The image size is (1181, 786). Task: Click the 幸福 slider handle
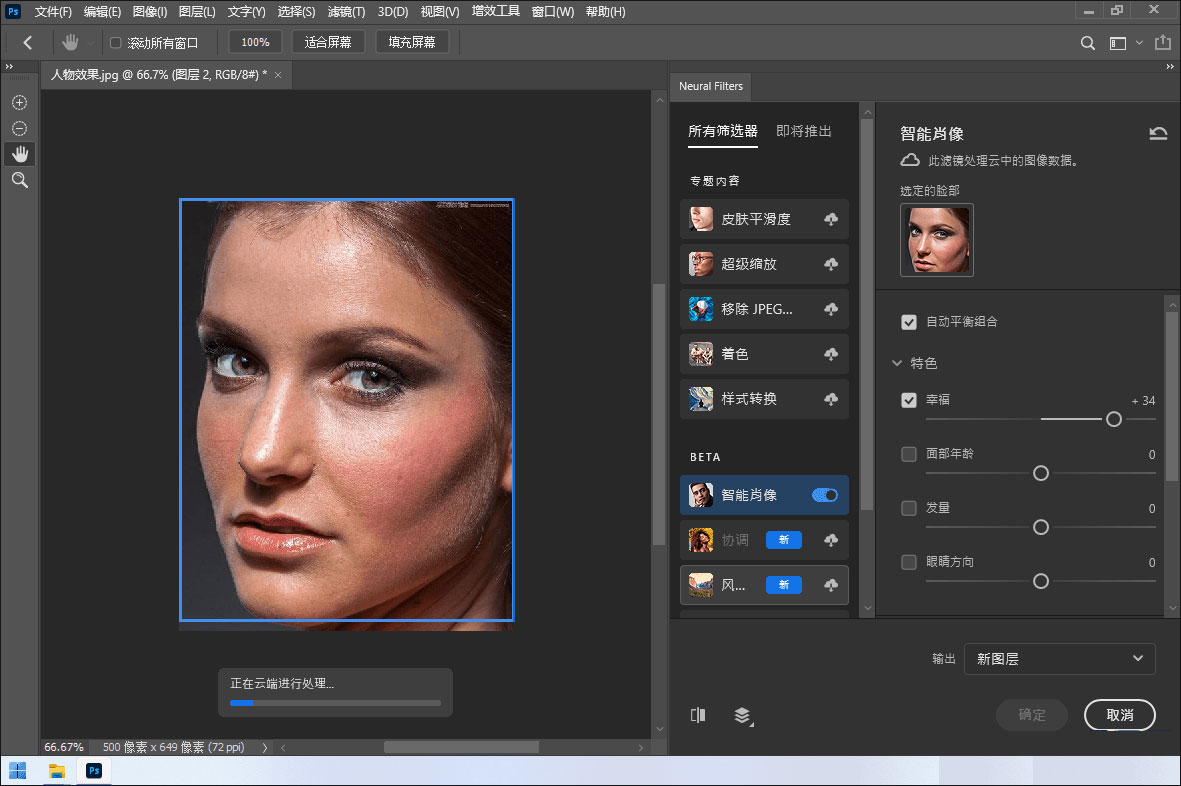[x=1113, y=420]
